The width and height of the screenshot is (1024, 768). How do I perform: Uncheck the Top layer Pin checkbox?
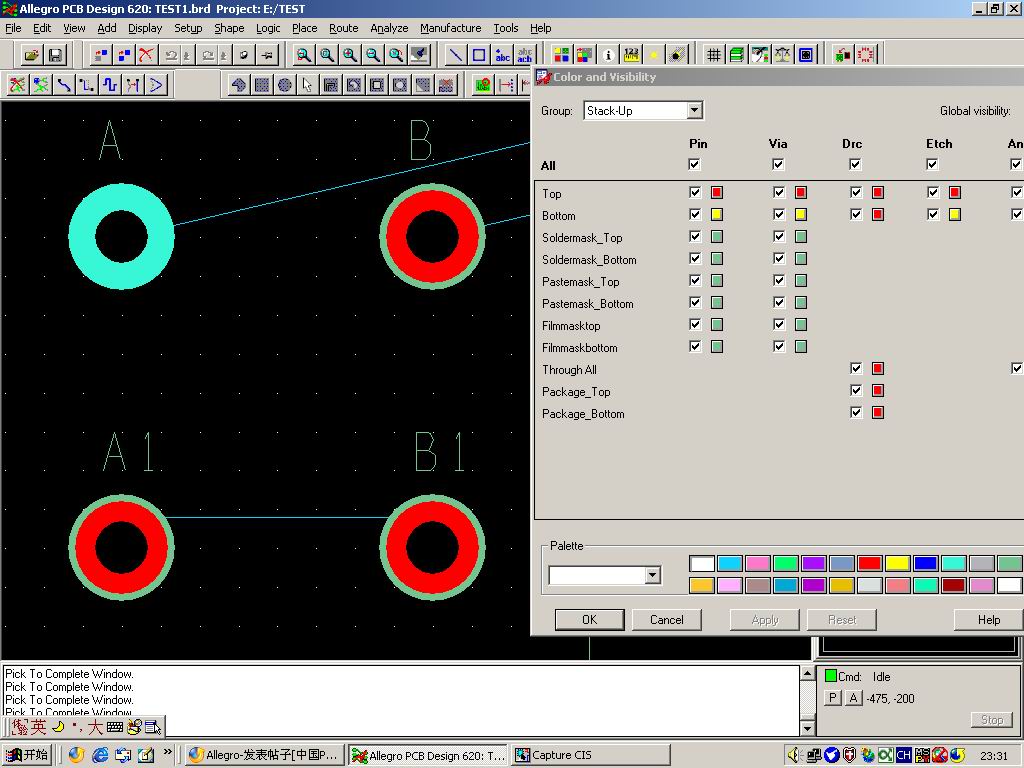(x=695, y=192)
